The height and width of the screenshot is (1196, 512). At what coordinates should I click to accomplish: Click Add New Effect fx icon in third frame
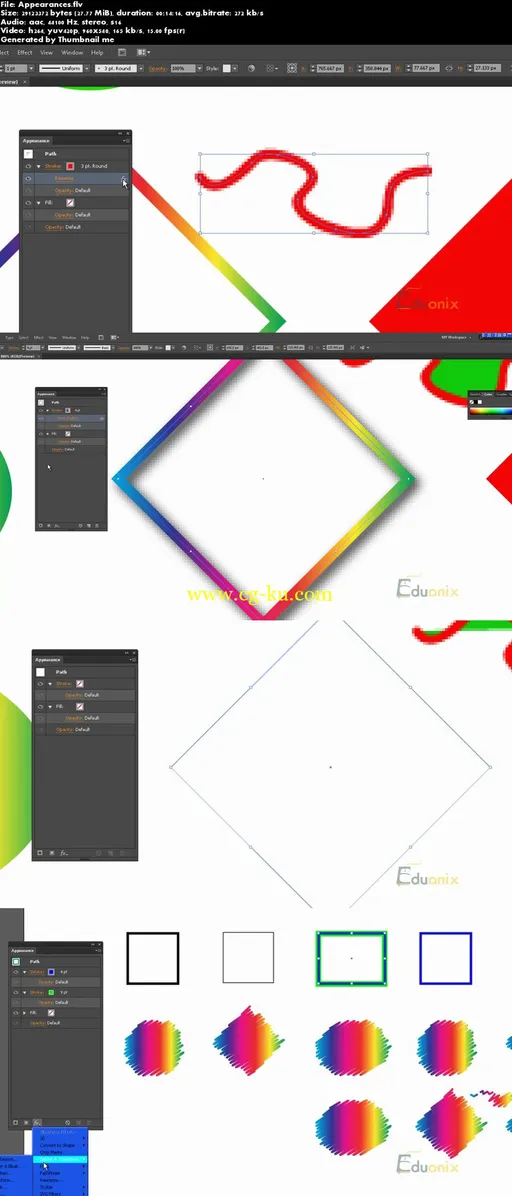click(64, 853)
